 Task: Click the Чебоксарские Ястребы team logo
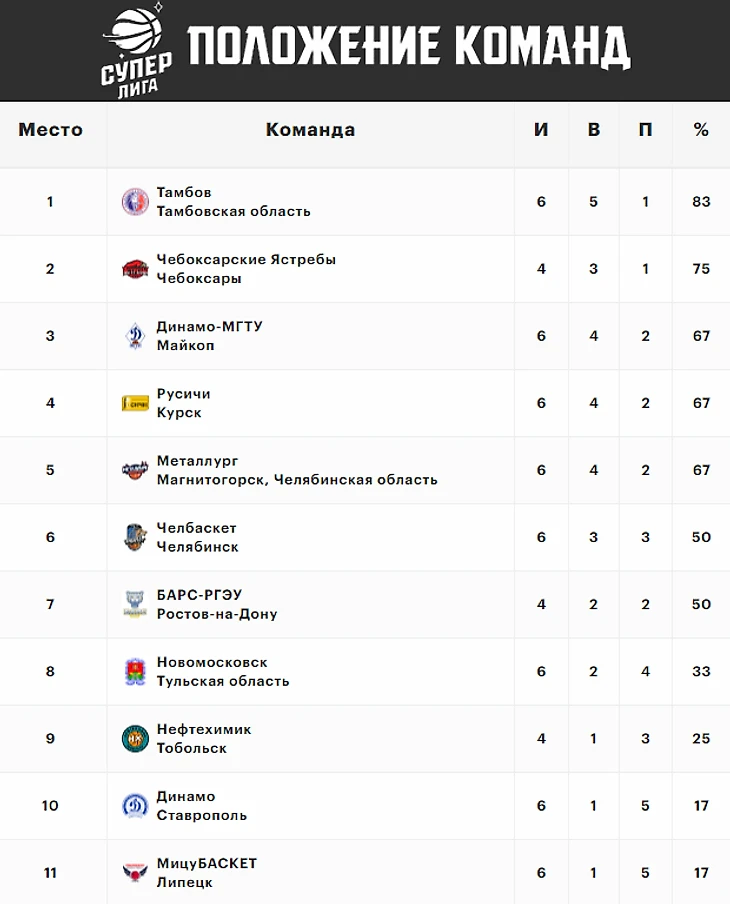[135, 269]
